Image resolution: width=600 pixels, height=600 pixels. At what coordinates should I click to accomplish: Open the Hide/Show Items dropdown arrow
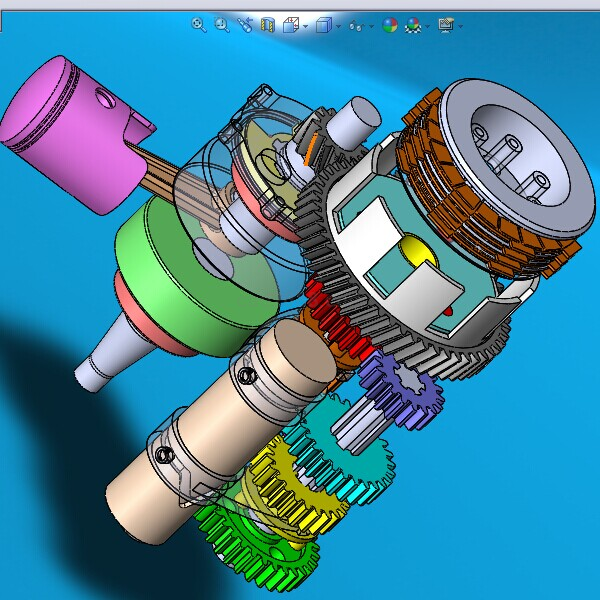371,26
